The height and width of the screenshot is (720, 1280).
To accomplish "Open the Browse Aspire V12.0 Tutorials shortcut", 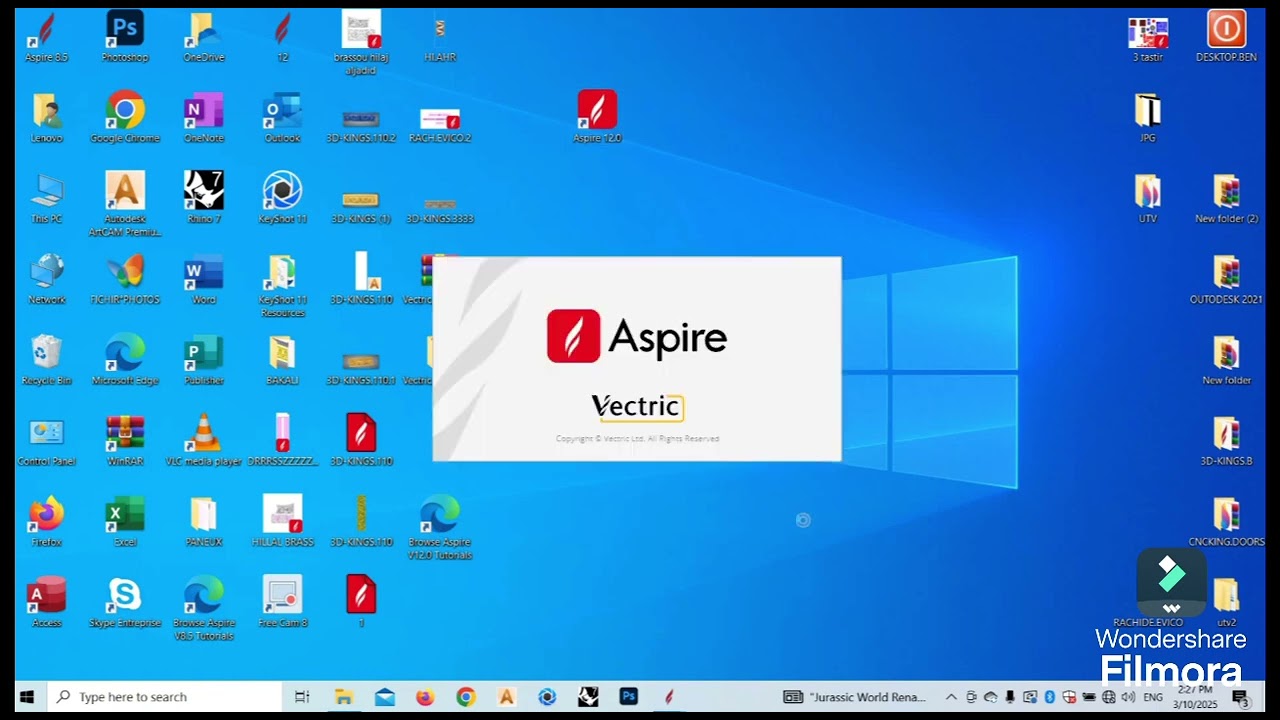I will [x=440, y=529].
